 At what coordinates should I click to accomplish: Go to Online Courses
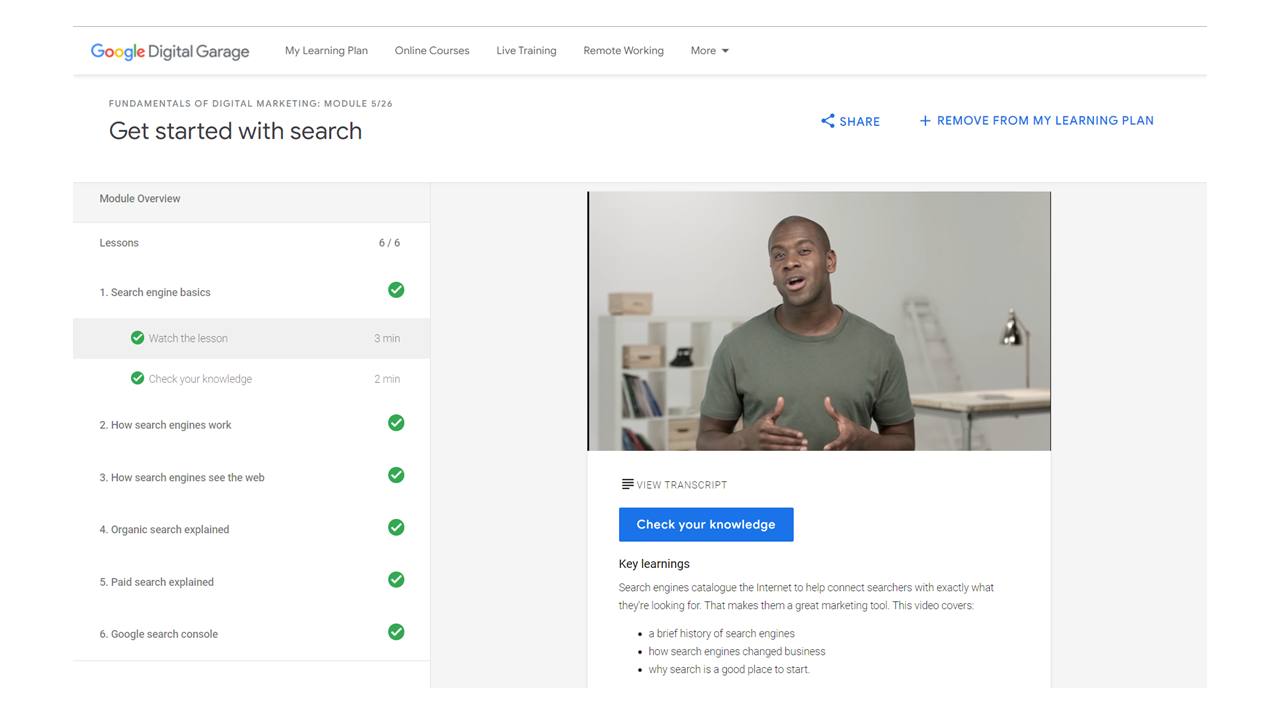[x=432, y=51]
